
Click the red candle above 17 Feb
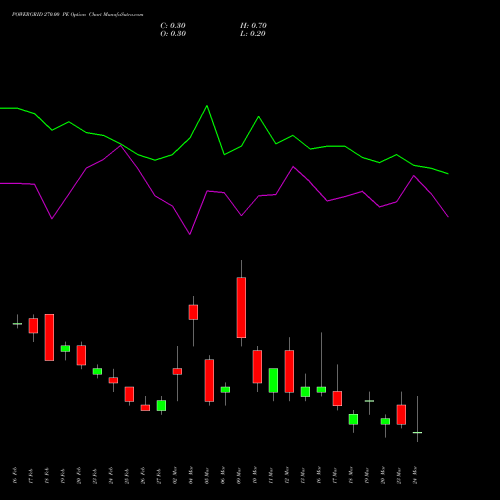33,326
